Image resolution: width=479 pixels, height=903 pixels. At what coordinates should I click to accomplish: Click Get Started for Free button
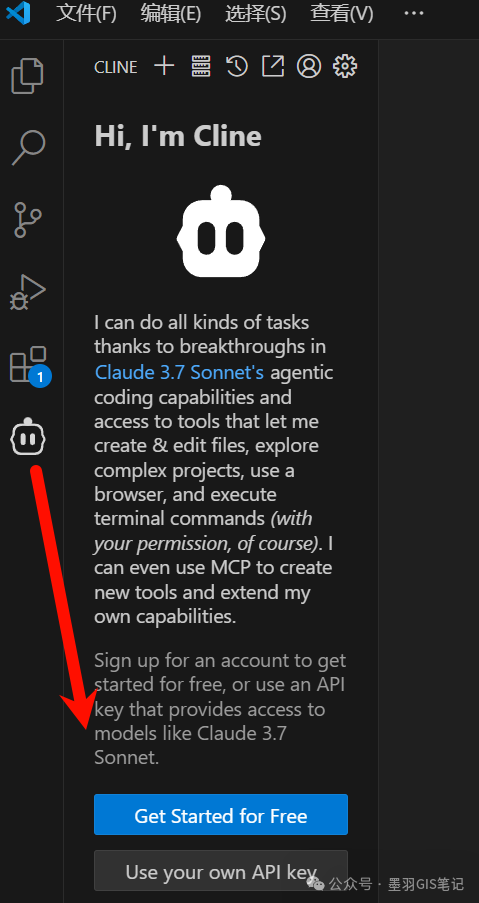click(x=221, y=815)
